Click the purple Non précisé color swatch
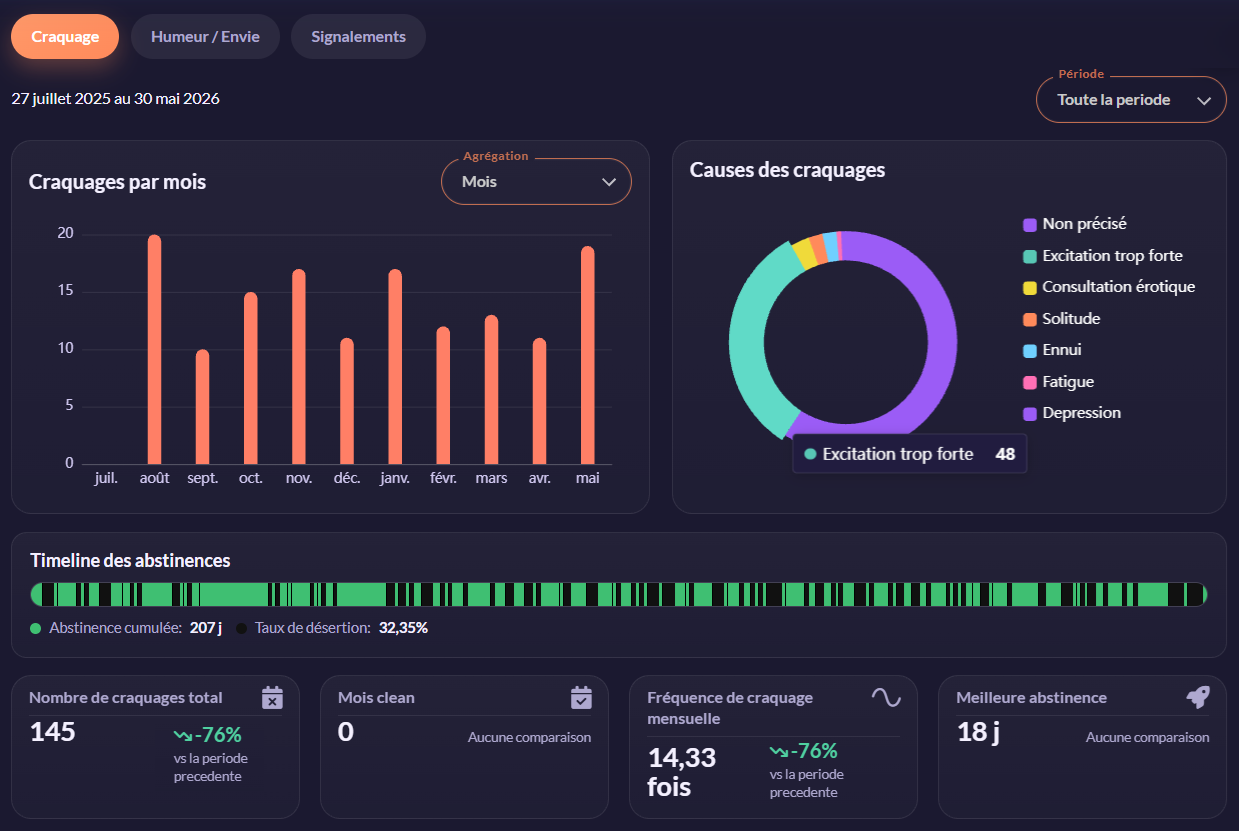 click(x=1030, y=225)
